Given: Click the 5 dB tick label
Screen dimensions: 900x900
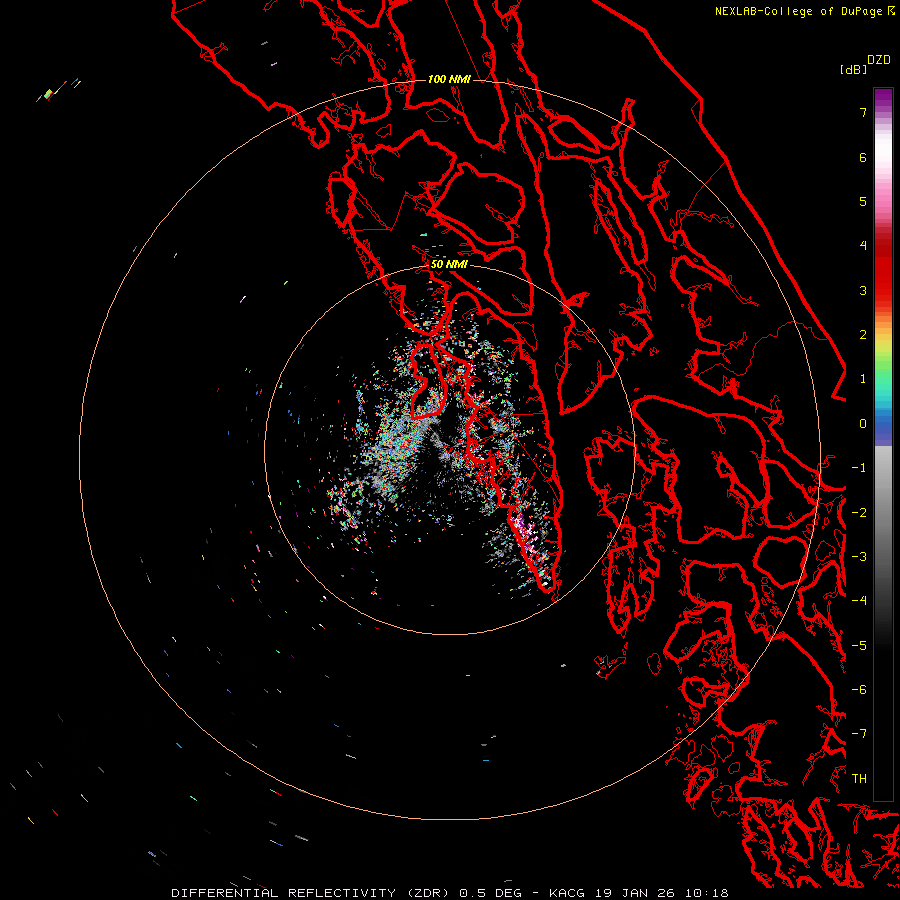Looking at the screenshot, I should [x=863, y=201].
